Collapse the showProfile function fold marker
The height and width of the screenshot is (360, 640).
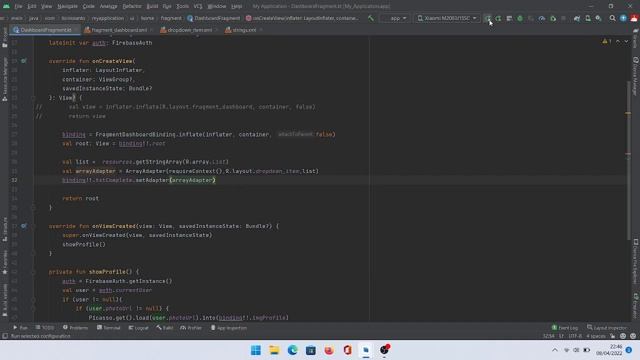click(33, 272)
